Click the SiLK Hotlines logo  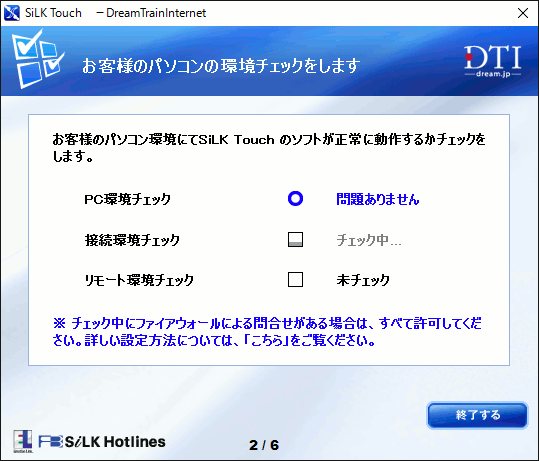(102, 442)
